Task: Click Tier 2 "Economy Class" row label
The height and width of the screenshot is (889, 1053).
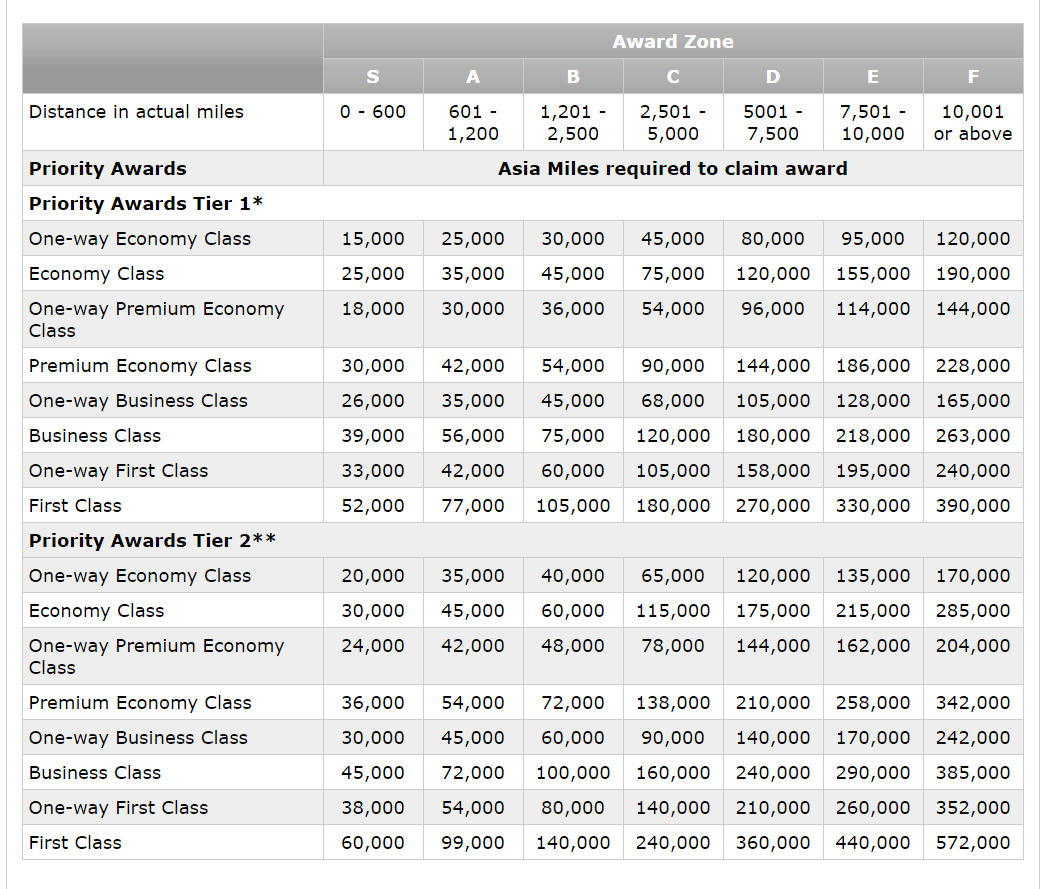Action: [x=97, y=610]
